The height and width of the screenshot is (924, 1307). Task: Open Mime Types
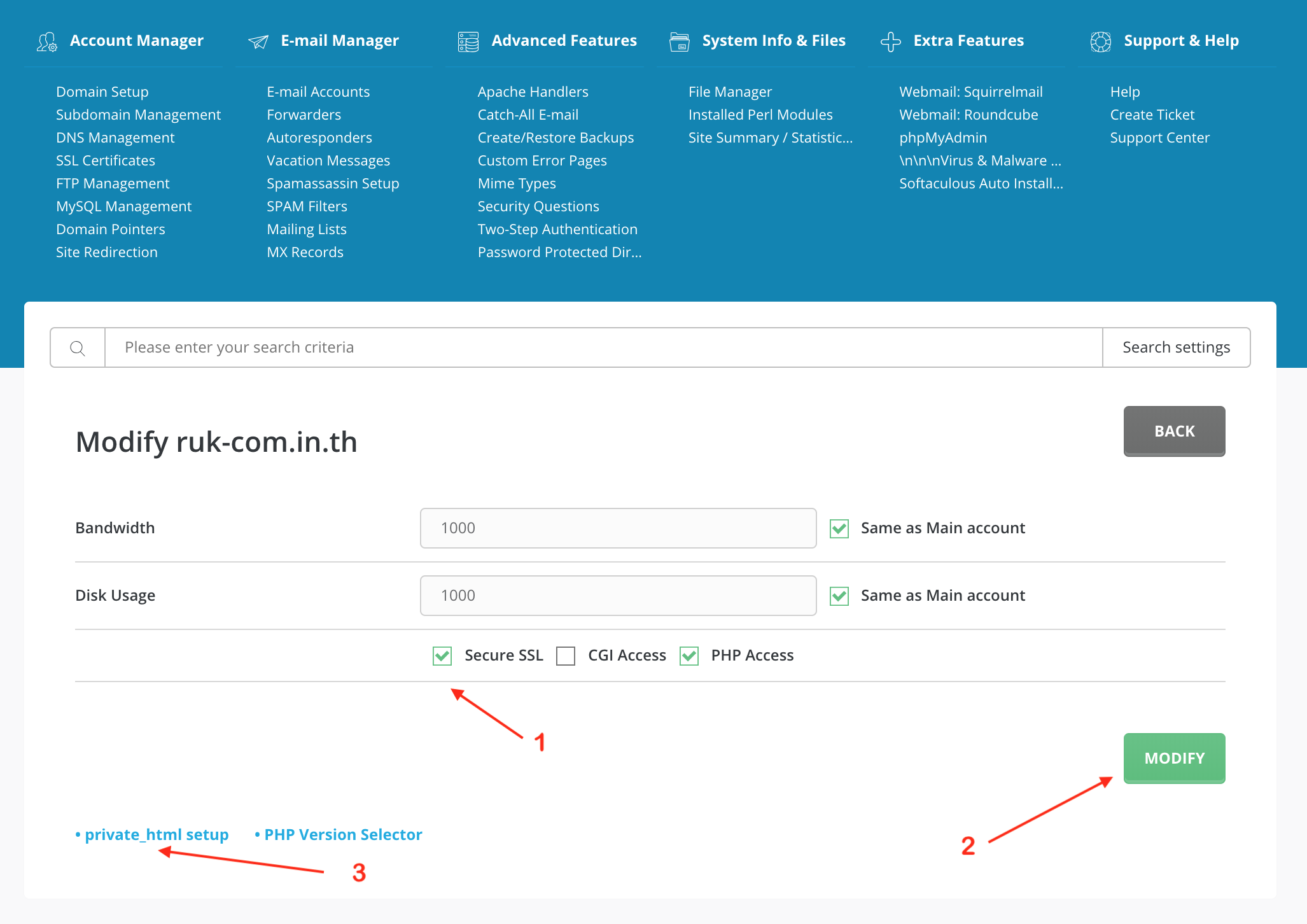point(517,183)
